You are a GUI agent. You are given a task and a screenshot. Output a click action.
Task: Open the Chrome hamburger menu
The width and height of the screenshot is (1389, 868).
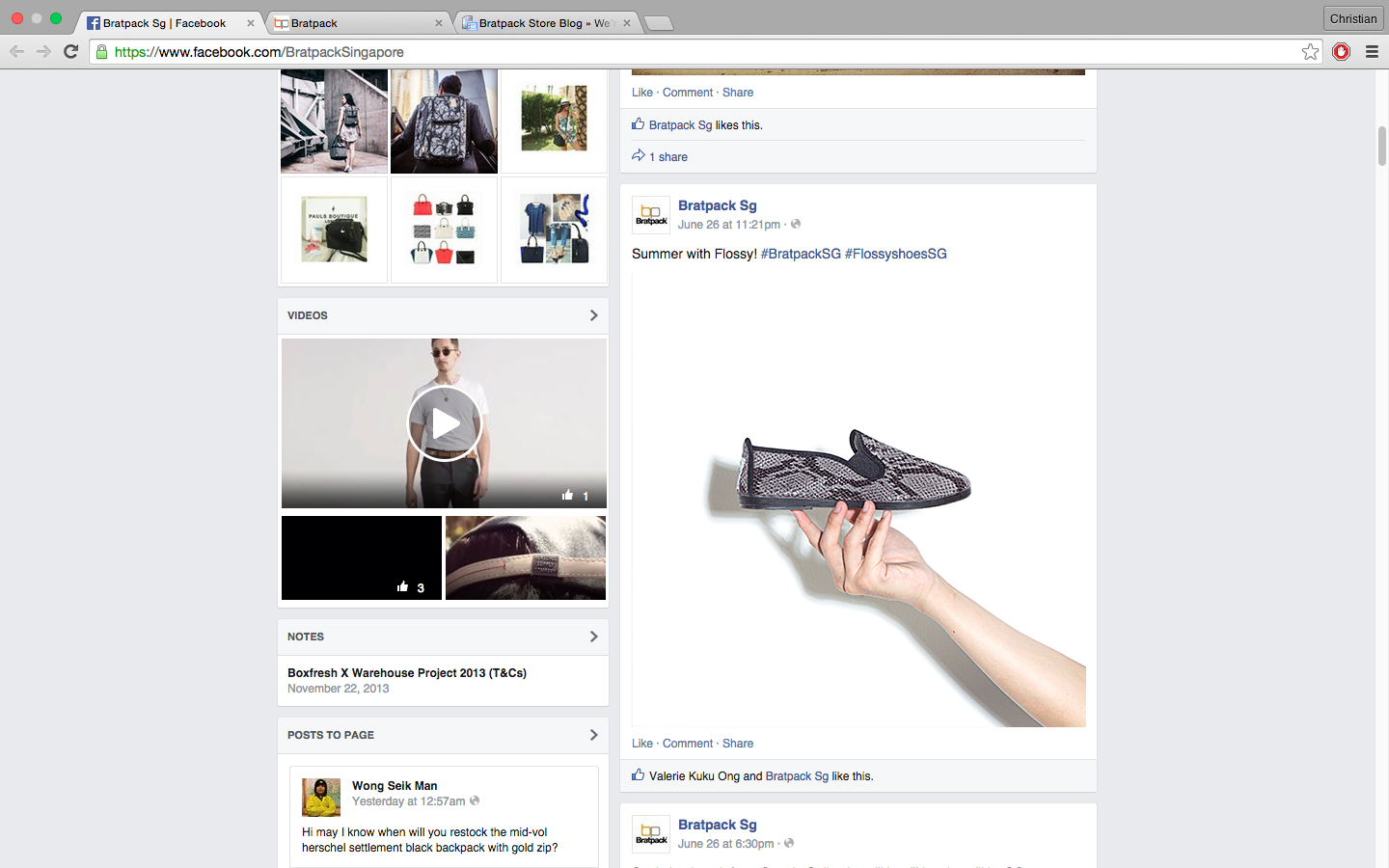[x=1372, y=52]
